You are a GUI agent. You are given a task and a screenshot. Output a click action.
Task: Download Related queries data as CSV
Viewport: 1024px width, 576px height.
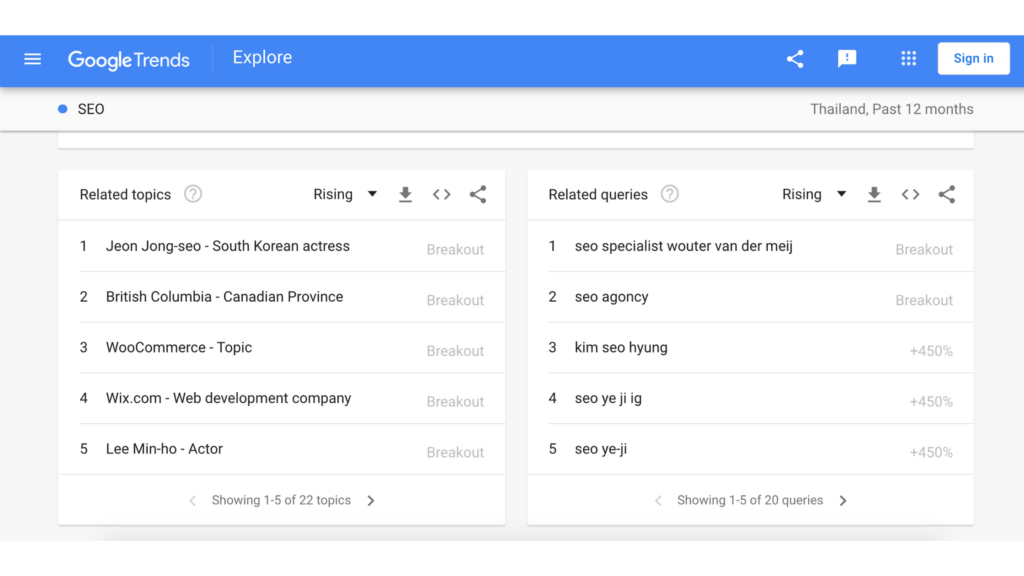[874, 195]
